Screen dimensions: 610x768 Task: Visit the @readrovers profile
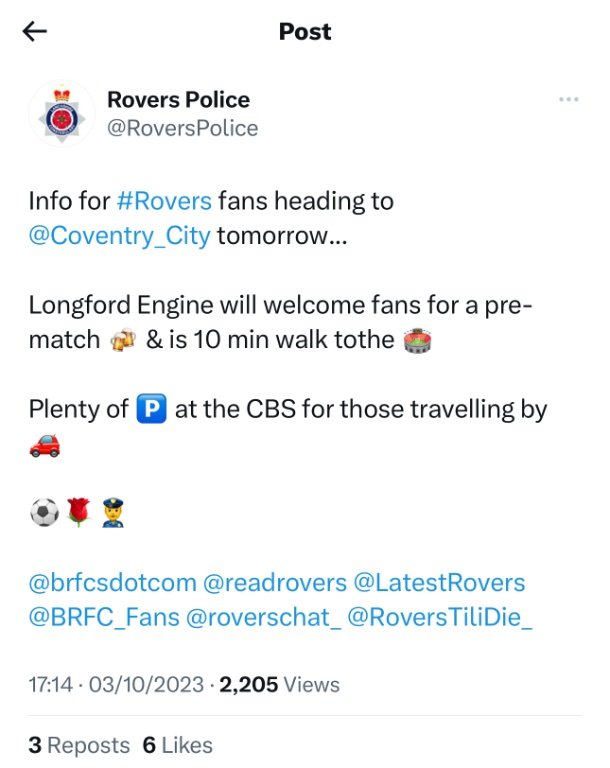[275, 583]
